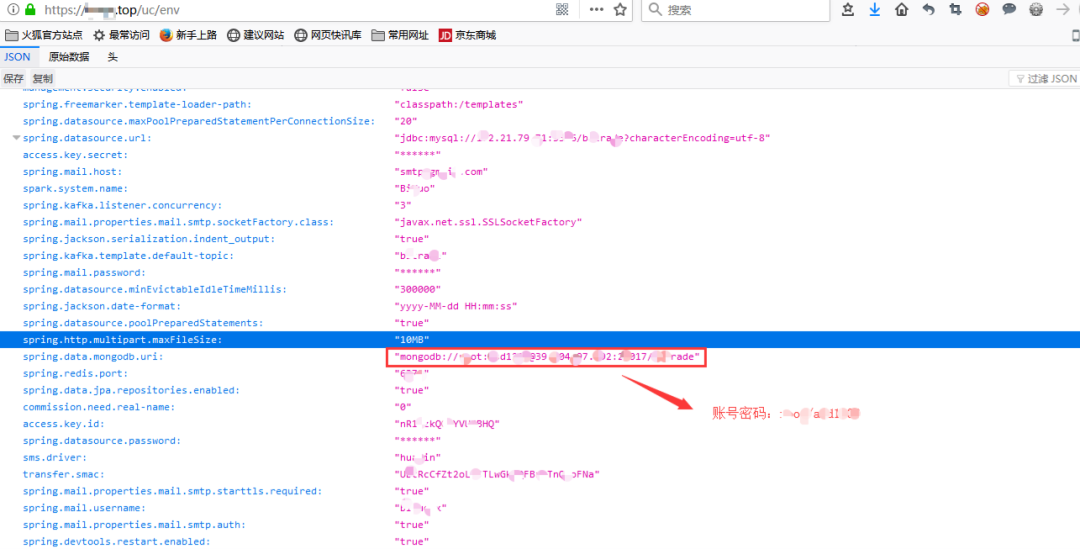Select the "classpath:/templates" value
Viewport: 1080px width, 549px height.
point(459,104)
